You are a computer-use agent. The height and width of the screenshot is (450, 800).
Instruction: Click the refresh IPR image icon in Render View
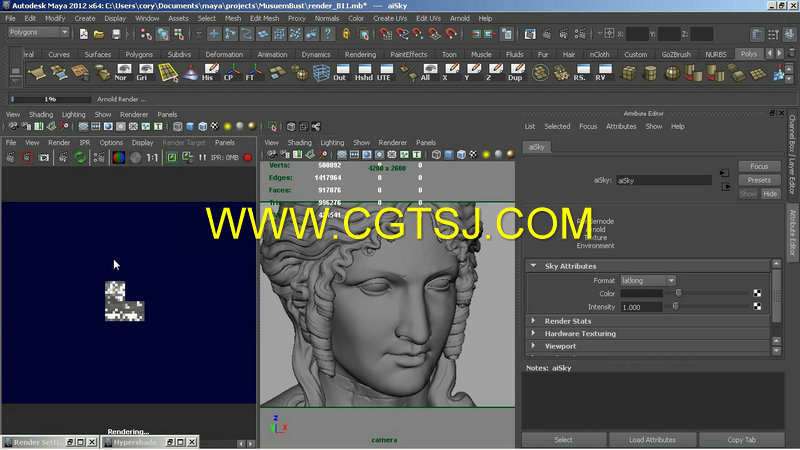(x=80, y=158)
